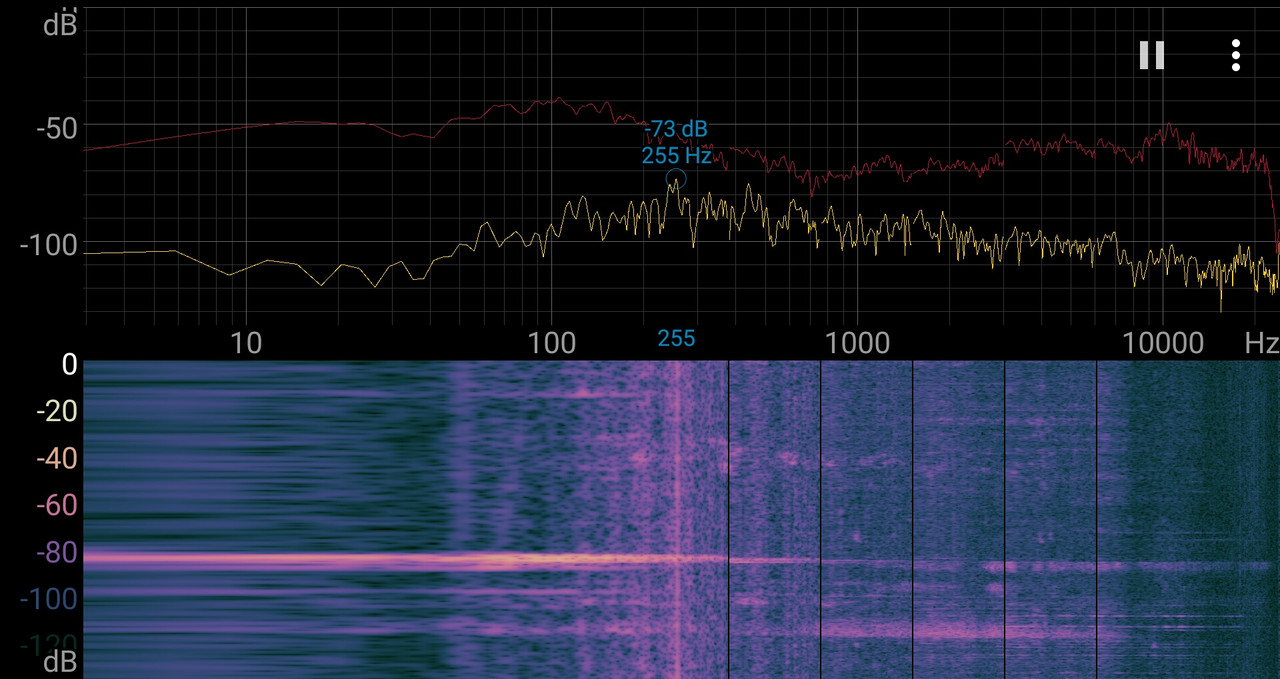
Task: Click the '100' frequency axis label
Action: tap(552, 344)
